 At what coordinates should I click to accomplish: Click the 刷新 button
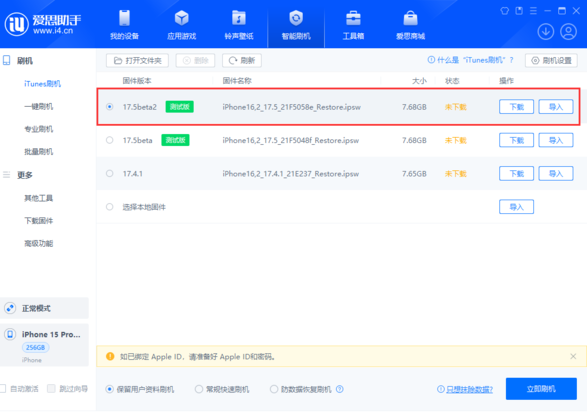pos(242,60)
